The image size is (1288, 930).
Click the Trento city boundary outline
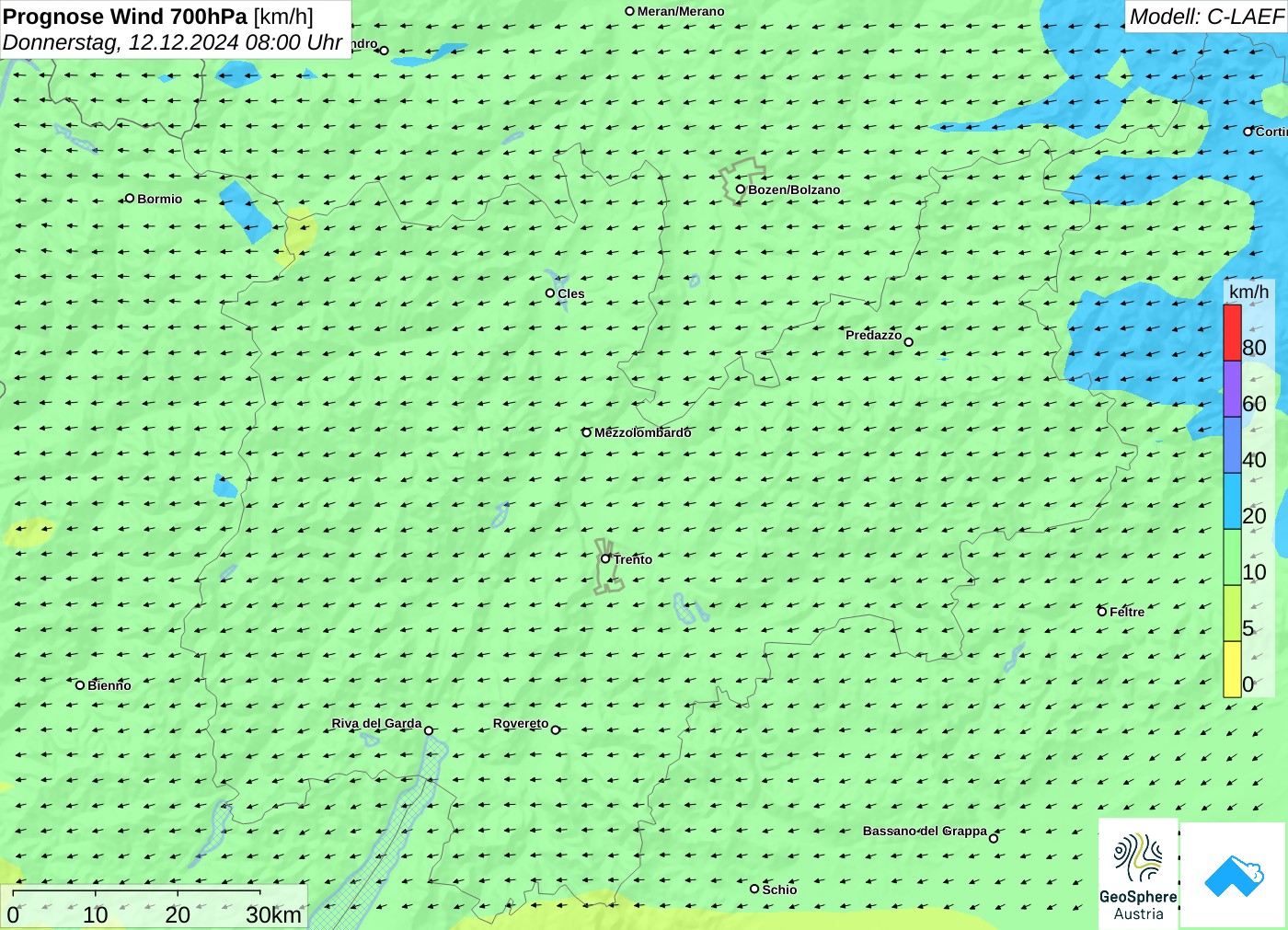(x=607, y=566)
